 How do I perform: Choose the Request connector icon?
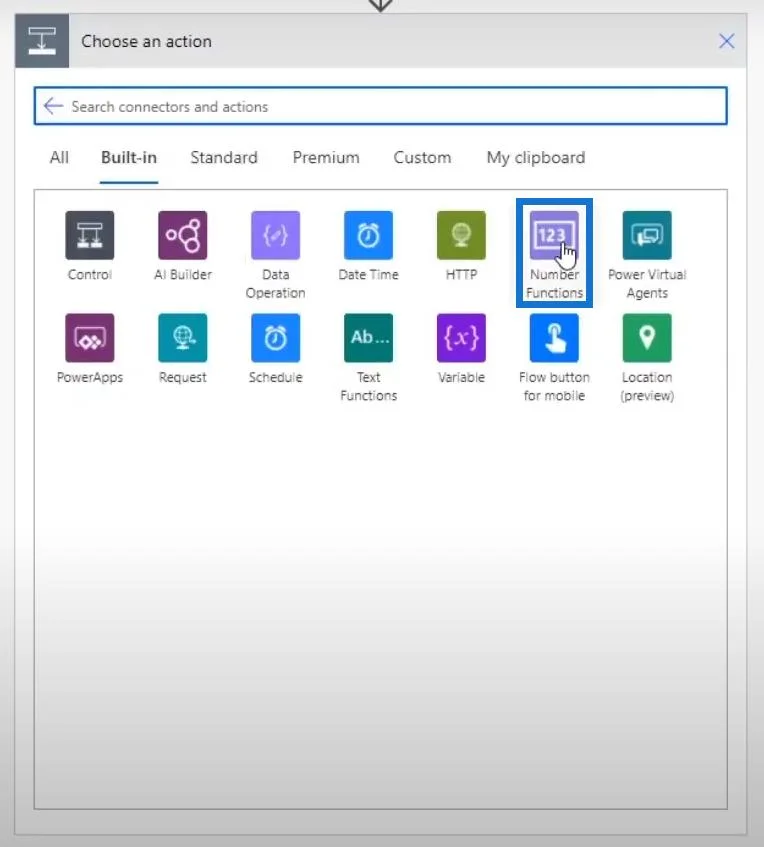click(x=183, y=338)
